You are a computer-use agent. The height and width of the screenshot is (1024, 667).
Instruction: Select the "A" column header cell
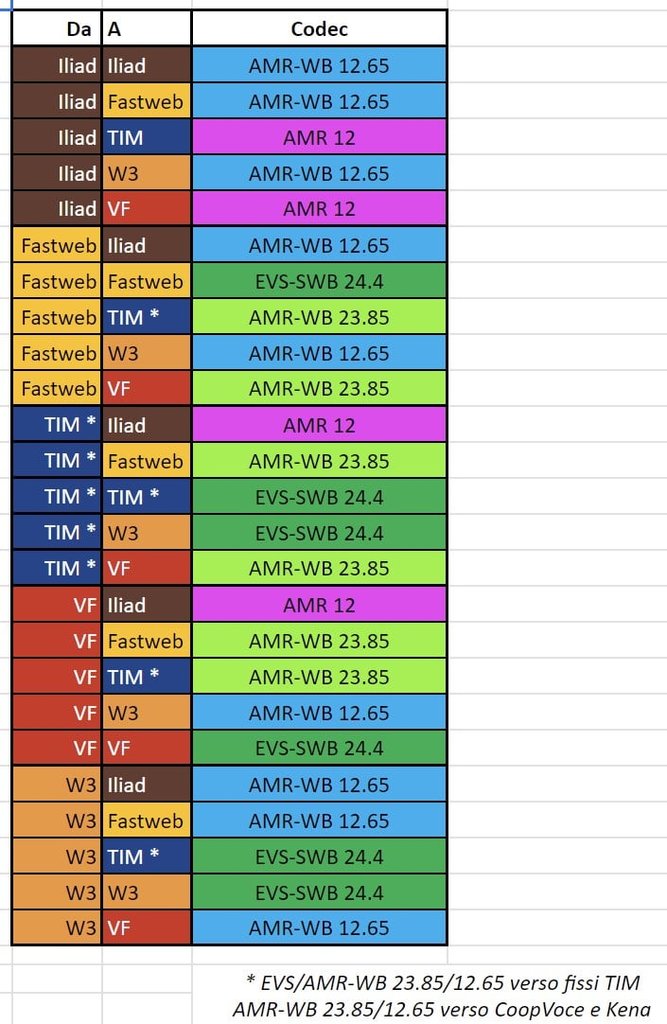click(146, 29)
